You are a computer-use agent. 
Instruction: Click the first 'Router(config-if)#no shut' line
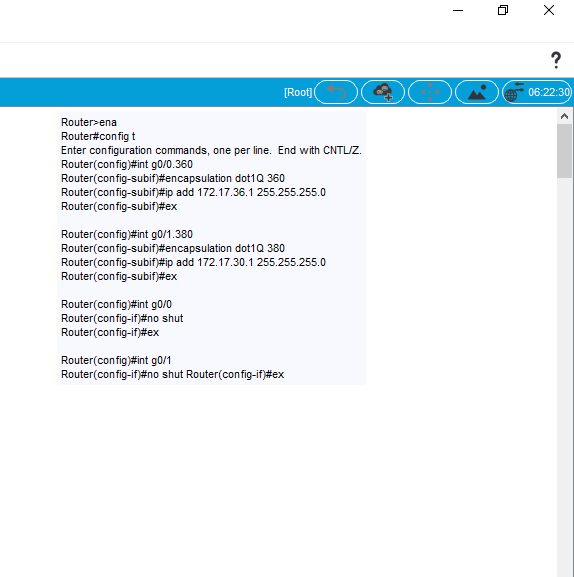122,318
